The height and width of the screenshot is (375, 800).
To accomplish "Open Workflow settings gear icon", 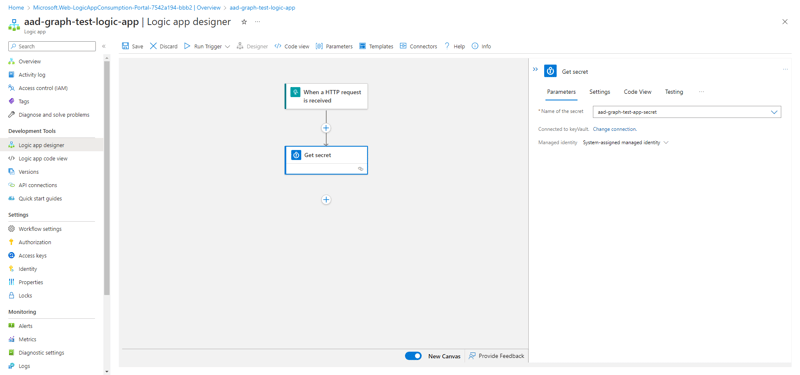I will [x=12, y=229].
